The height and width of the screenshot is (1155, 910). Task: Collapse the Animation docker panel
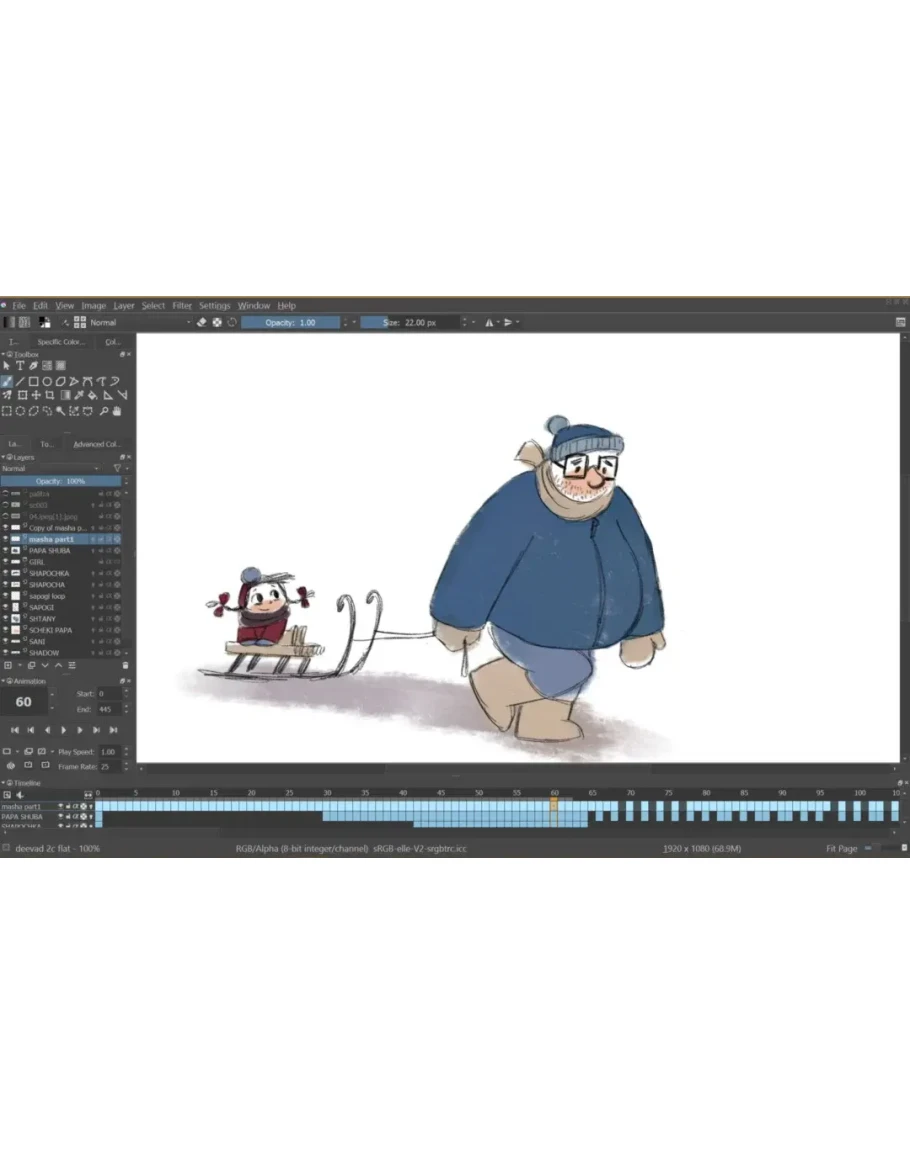[x=3, y=681]
